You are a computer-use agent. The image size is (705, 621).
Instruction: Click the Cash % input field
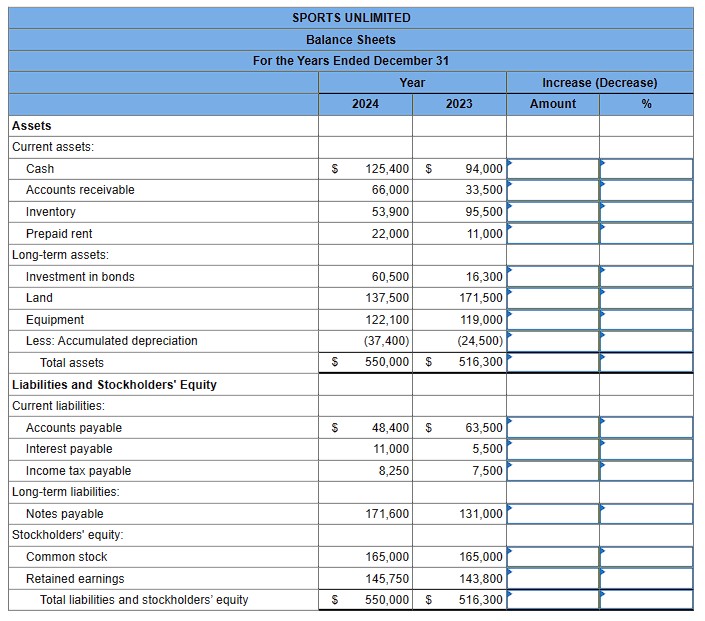pyautogui.click(x=647, y=169)
